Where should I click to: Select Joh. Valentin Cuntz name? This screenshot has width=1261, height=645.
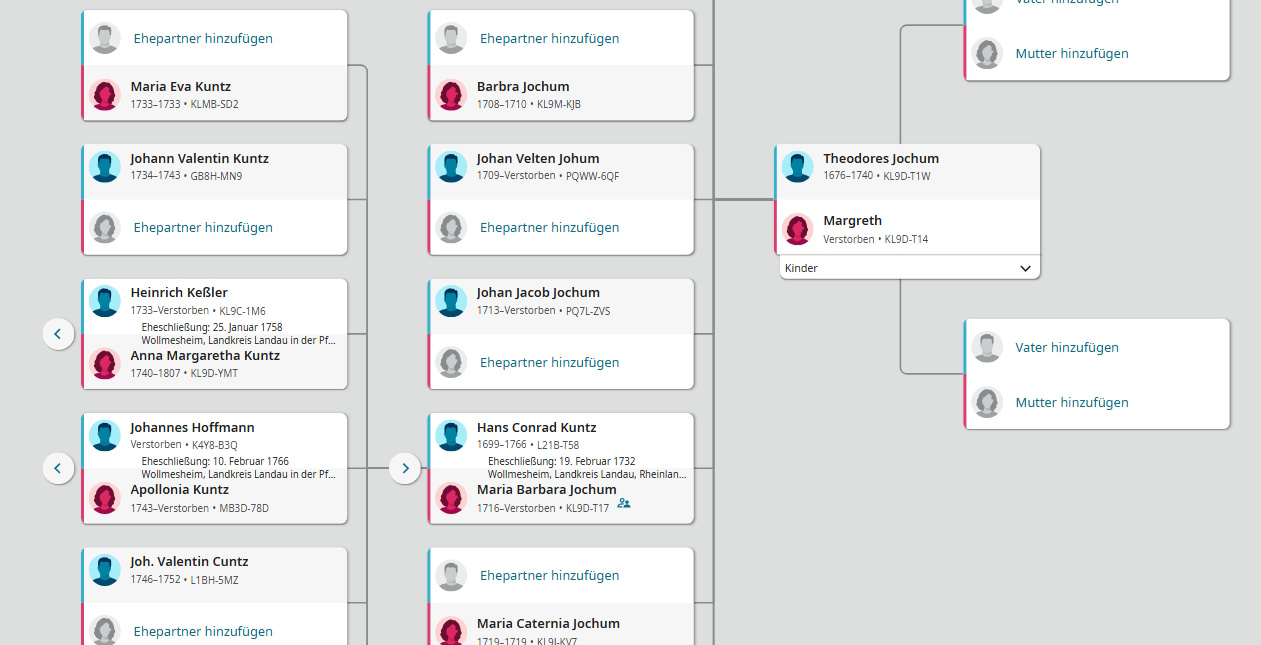click(189, 561)
